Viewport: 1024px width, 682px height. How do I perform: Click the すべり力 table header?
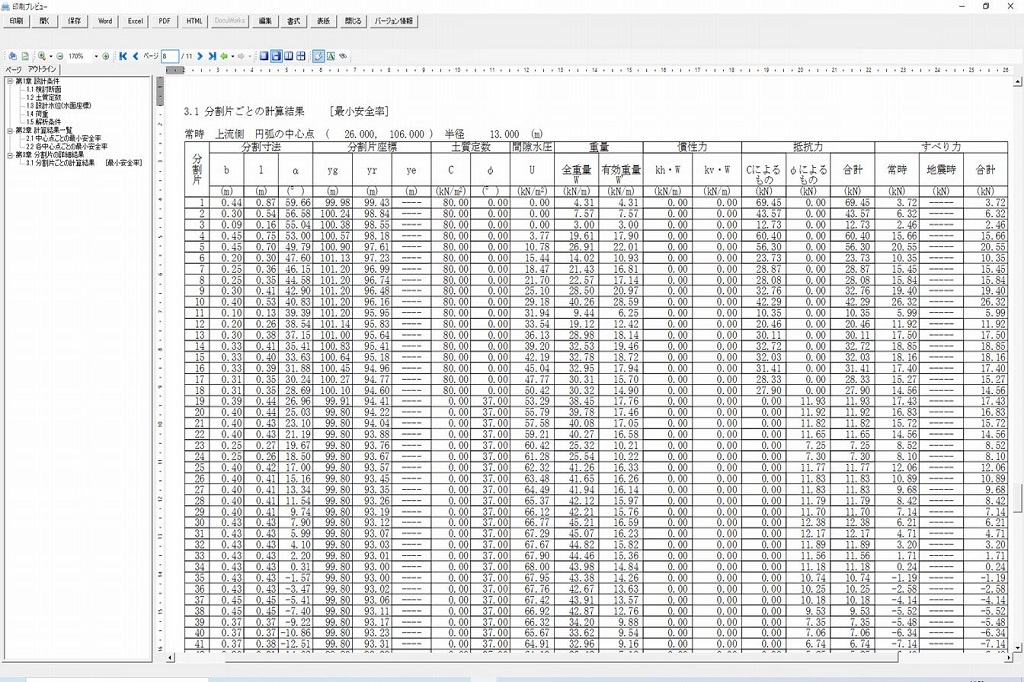(x=941, y=148)
